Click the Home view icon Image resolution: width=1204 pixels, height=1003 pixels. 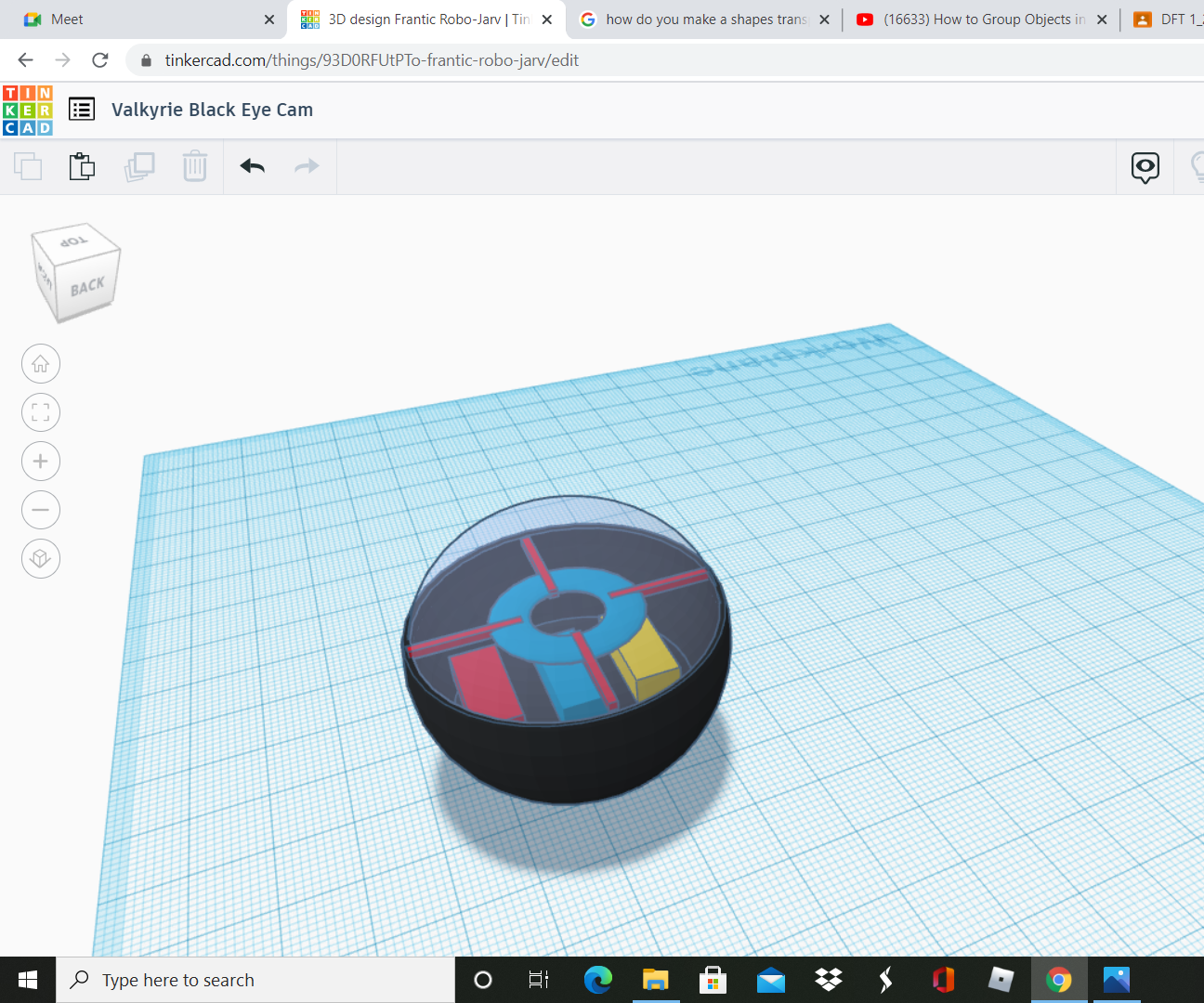click(x=40, y=363)
